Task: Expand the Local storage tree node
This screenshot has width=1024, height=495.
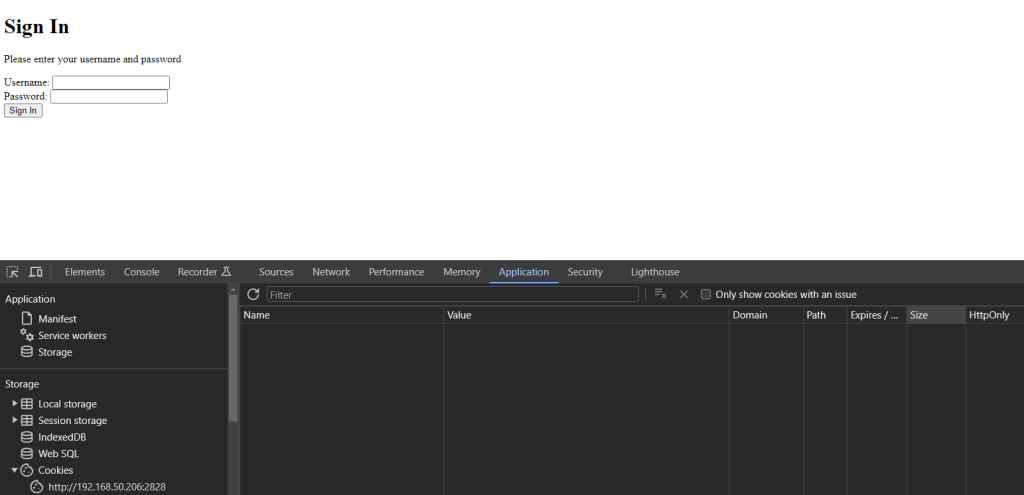Action: click(15, 404)
